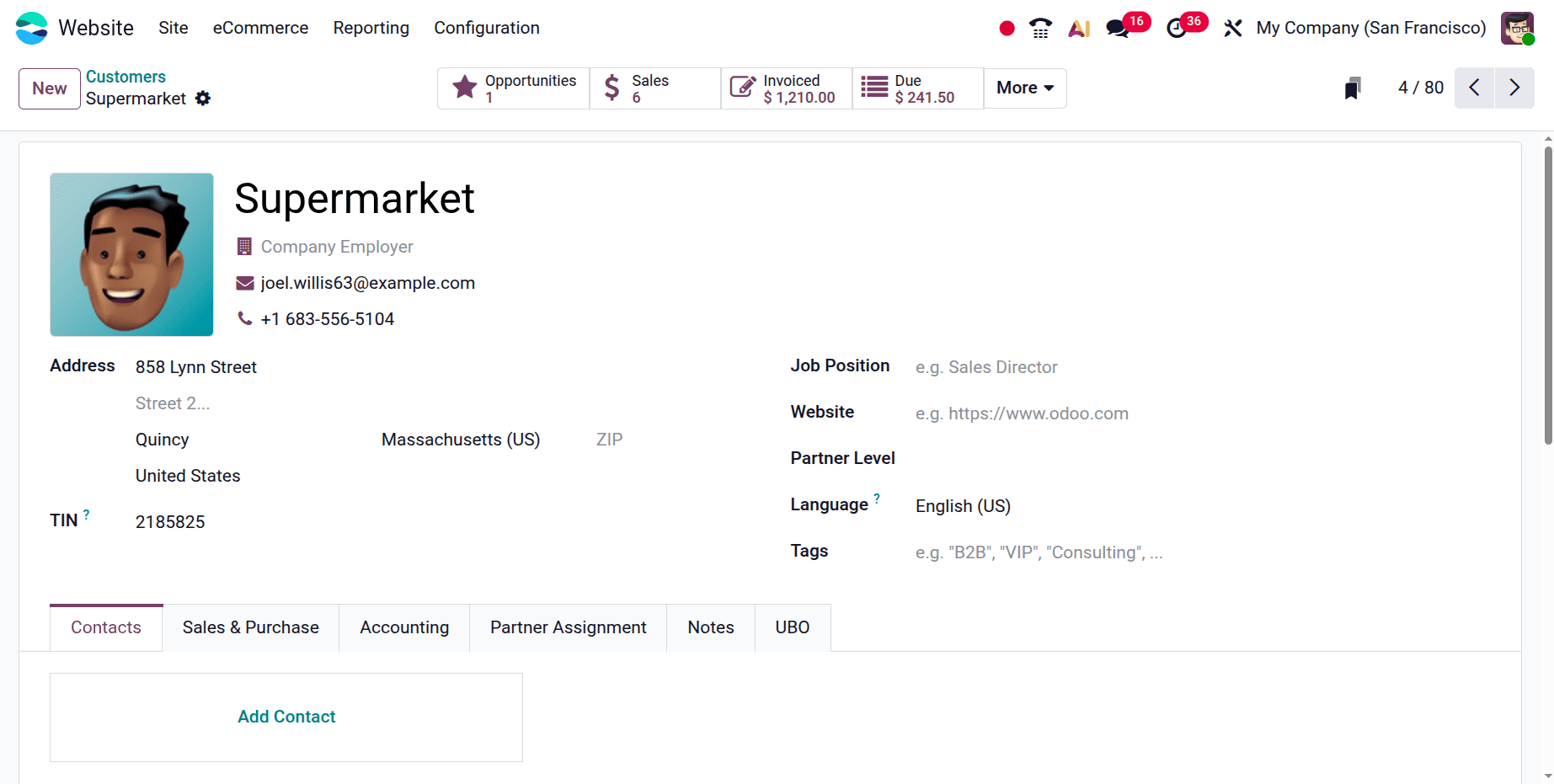Go to the next record arrow

click(x=1514, y=88)
